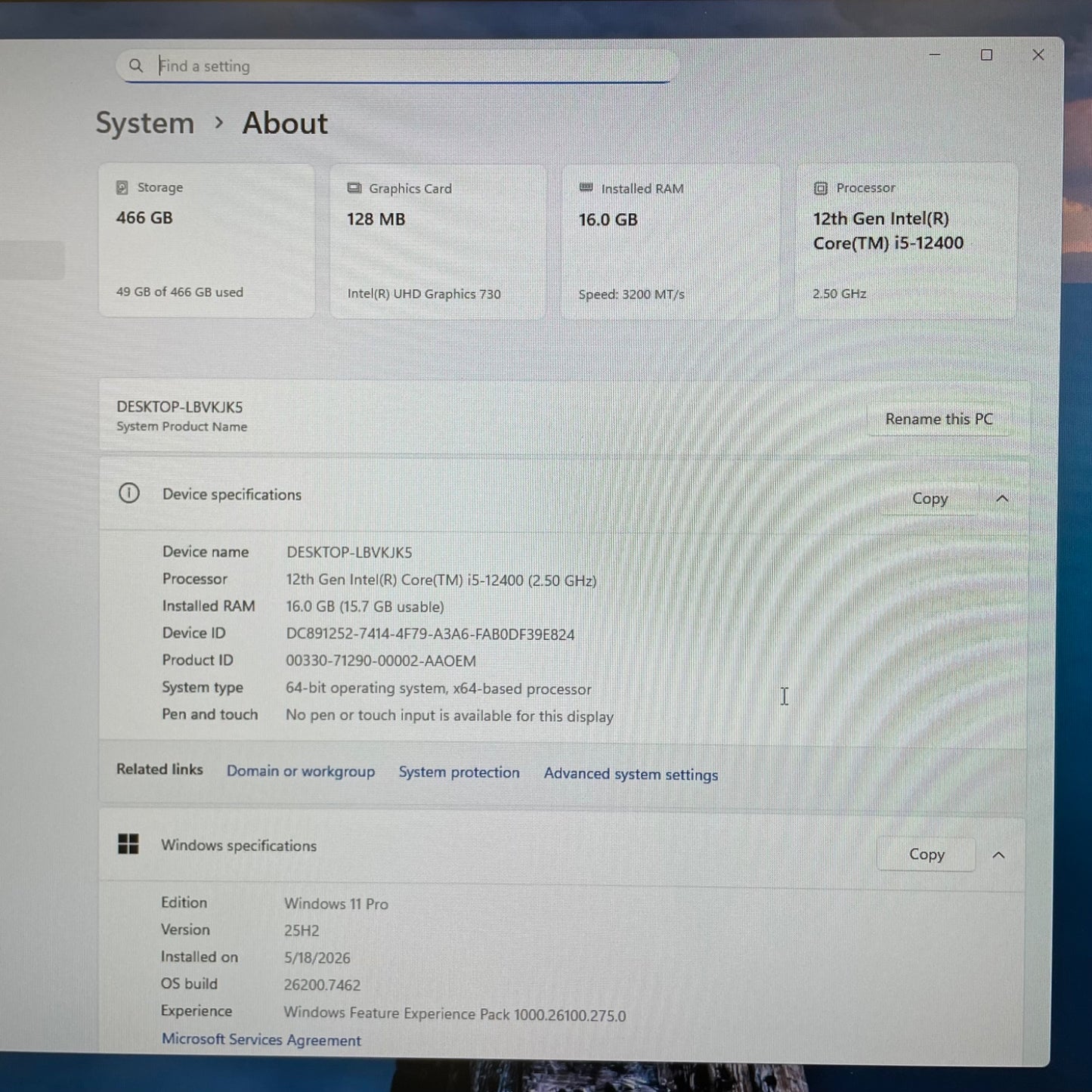Select the text 'Speed: 3200 MT/s'
The image size is (1092, 1092).
pyautogui.click(x=632, y=295)
